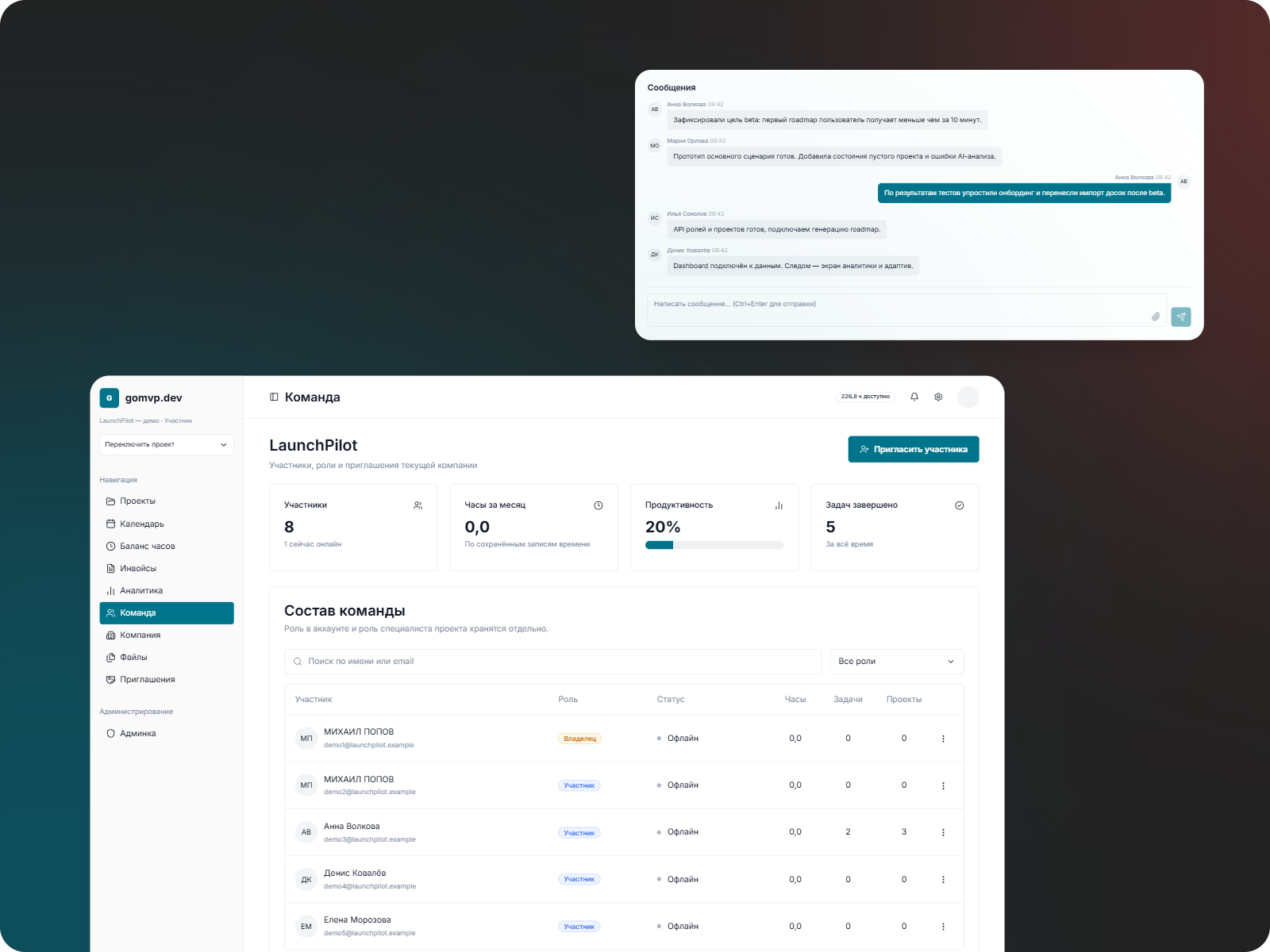Image resolution: width=1270 pixels, height=952 pixels.
Task: Send message with paper plane button
Action: coord(1181,317)
